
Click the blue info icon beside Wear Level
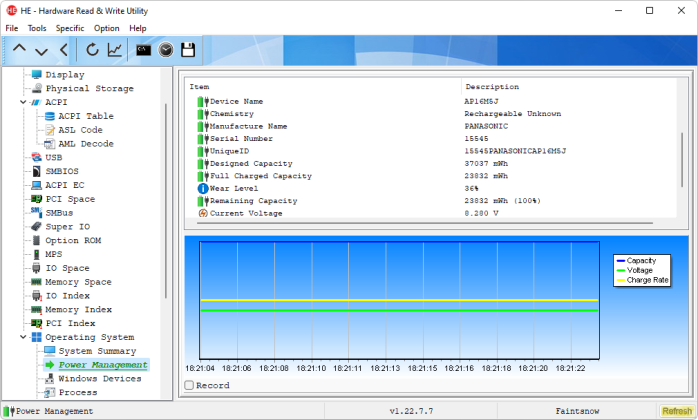(x=203, y=188)
